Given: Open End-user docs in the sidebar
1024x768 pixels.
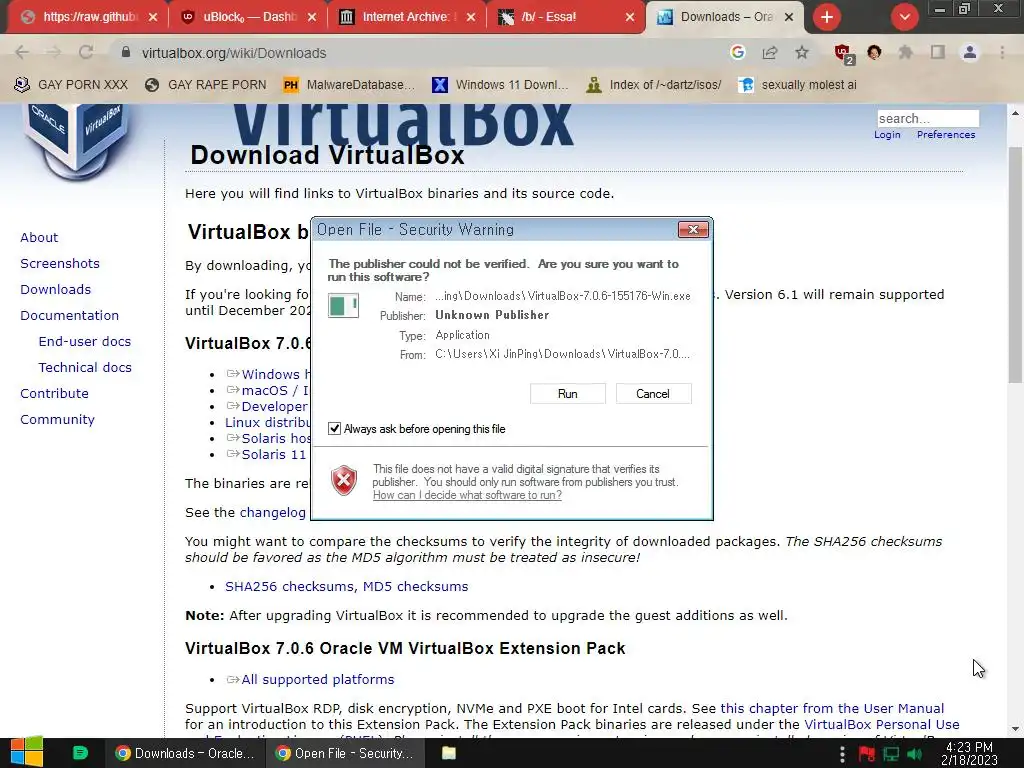Looking at the screenshot, I should [x=85, y=342].
